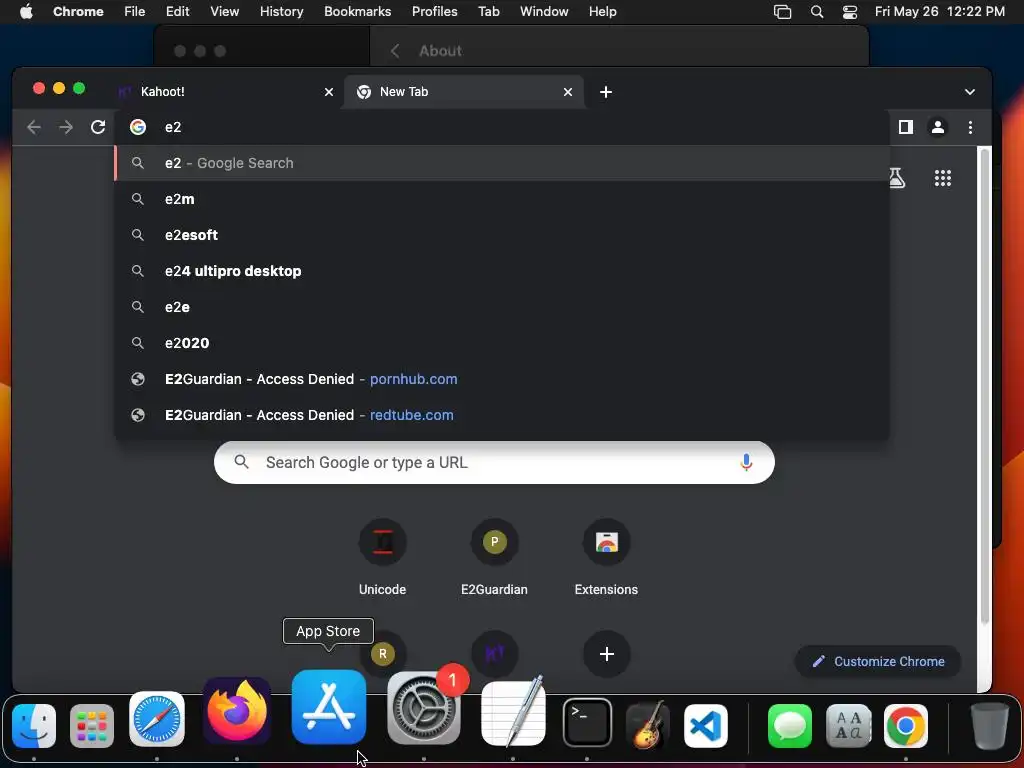Open the History menu
The height and width of the screenshot is (768, 1024).
[281, 12]
